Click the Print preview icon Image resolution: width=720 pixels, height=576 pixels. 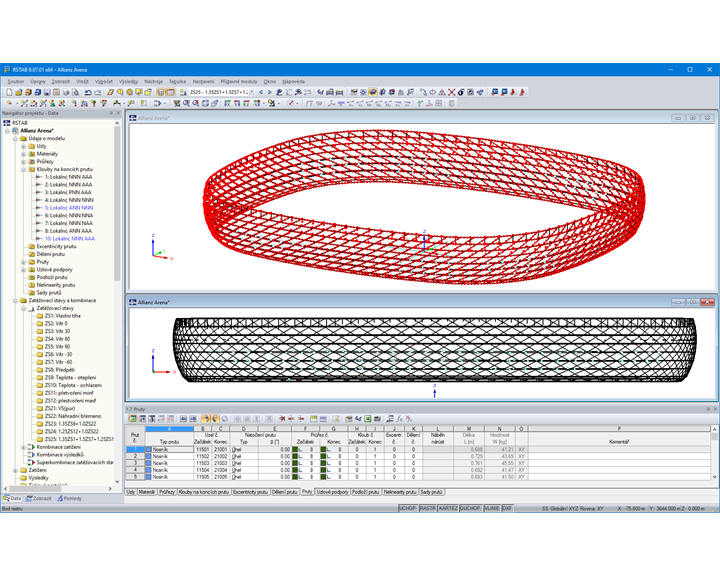point(75,92)
